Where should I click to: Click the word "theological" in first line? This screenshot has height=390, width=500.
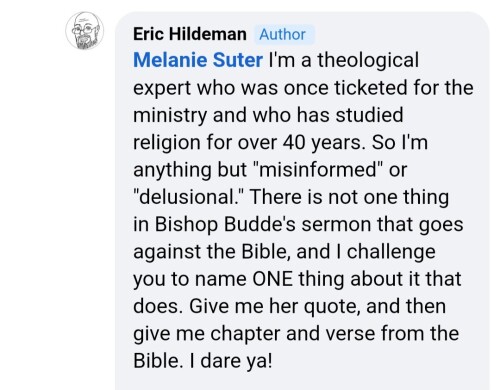pos(368,61)
